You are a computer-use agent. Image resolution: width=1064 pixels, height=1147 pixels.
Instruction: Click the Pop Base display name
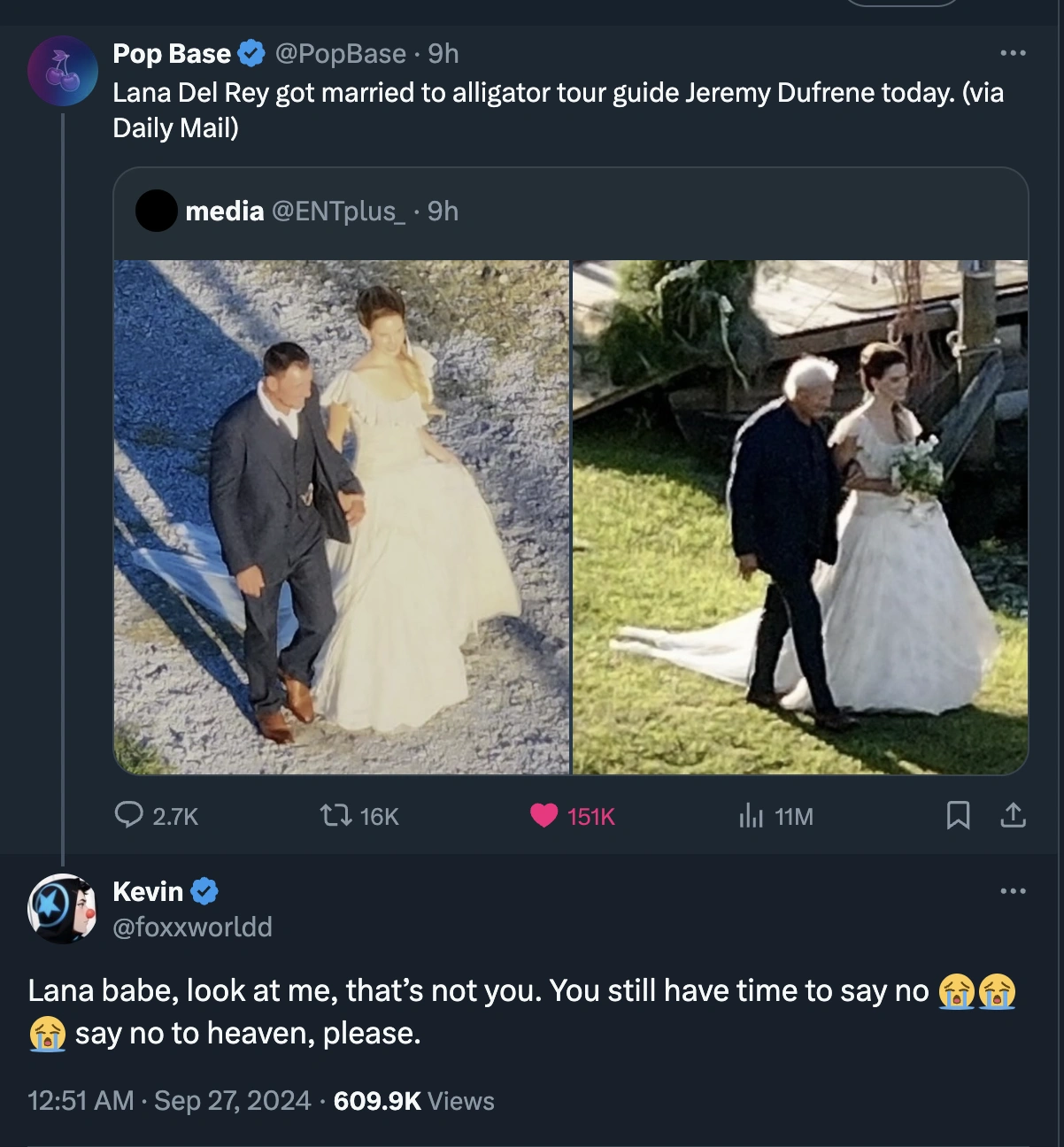(172, 54)
